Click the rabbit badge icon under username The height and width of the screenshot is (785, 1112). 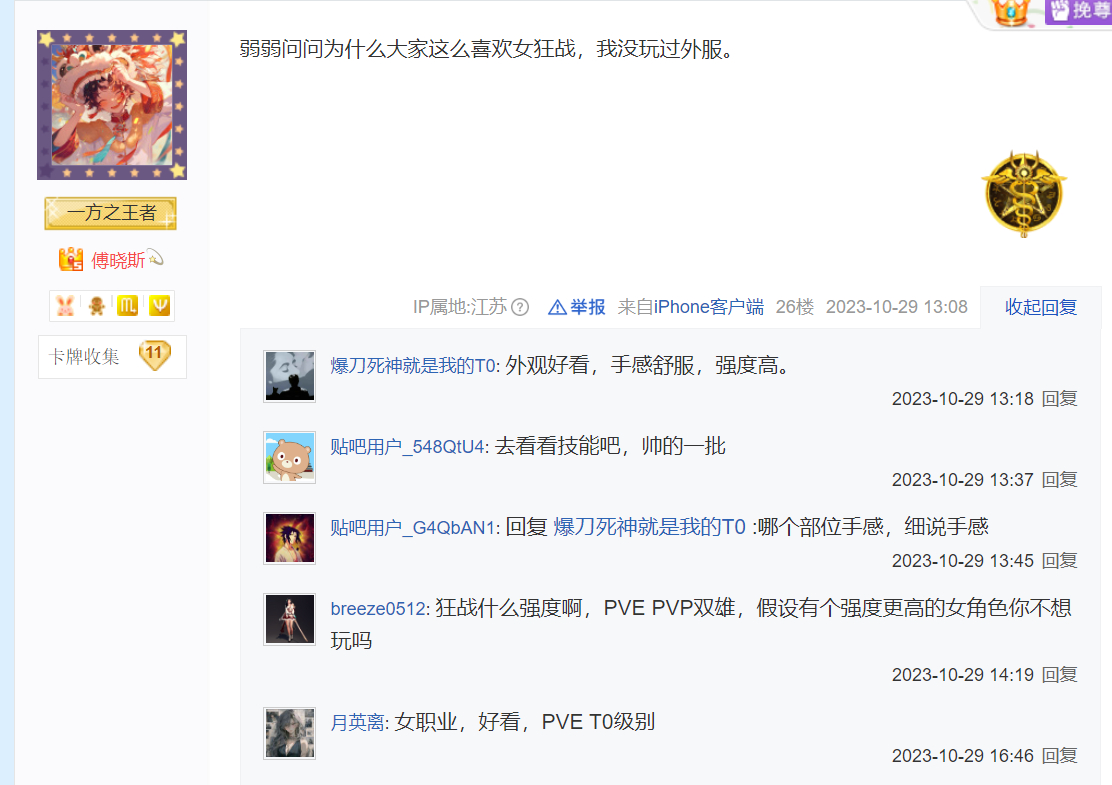coord(65,306)
